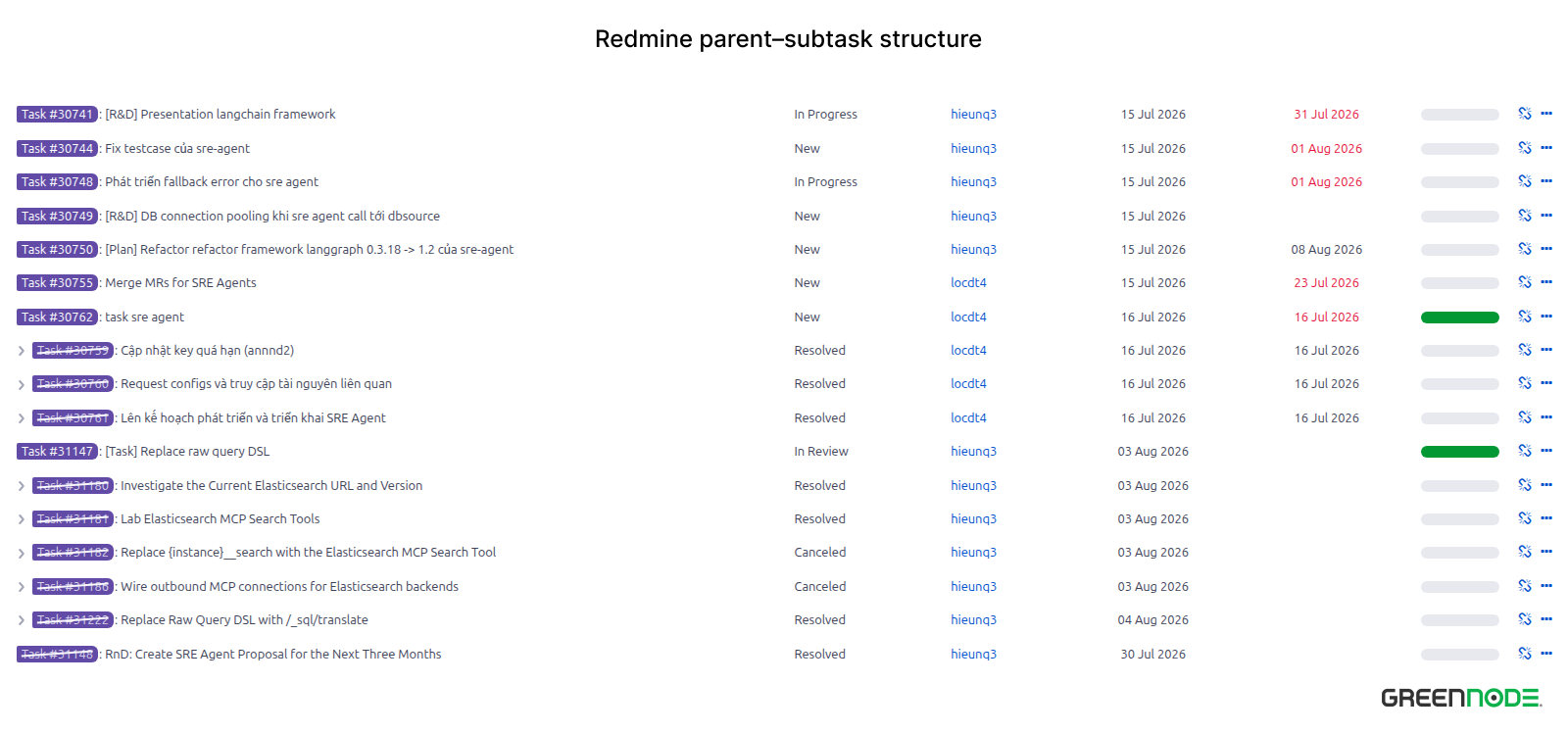This screenshot has width=1568, height=733.
Task: Open actions menu for Task #30748 row
Action: click(1546, 181)
